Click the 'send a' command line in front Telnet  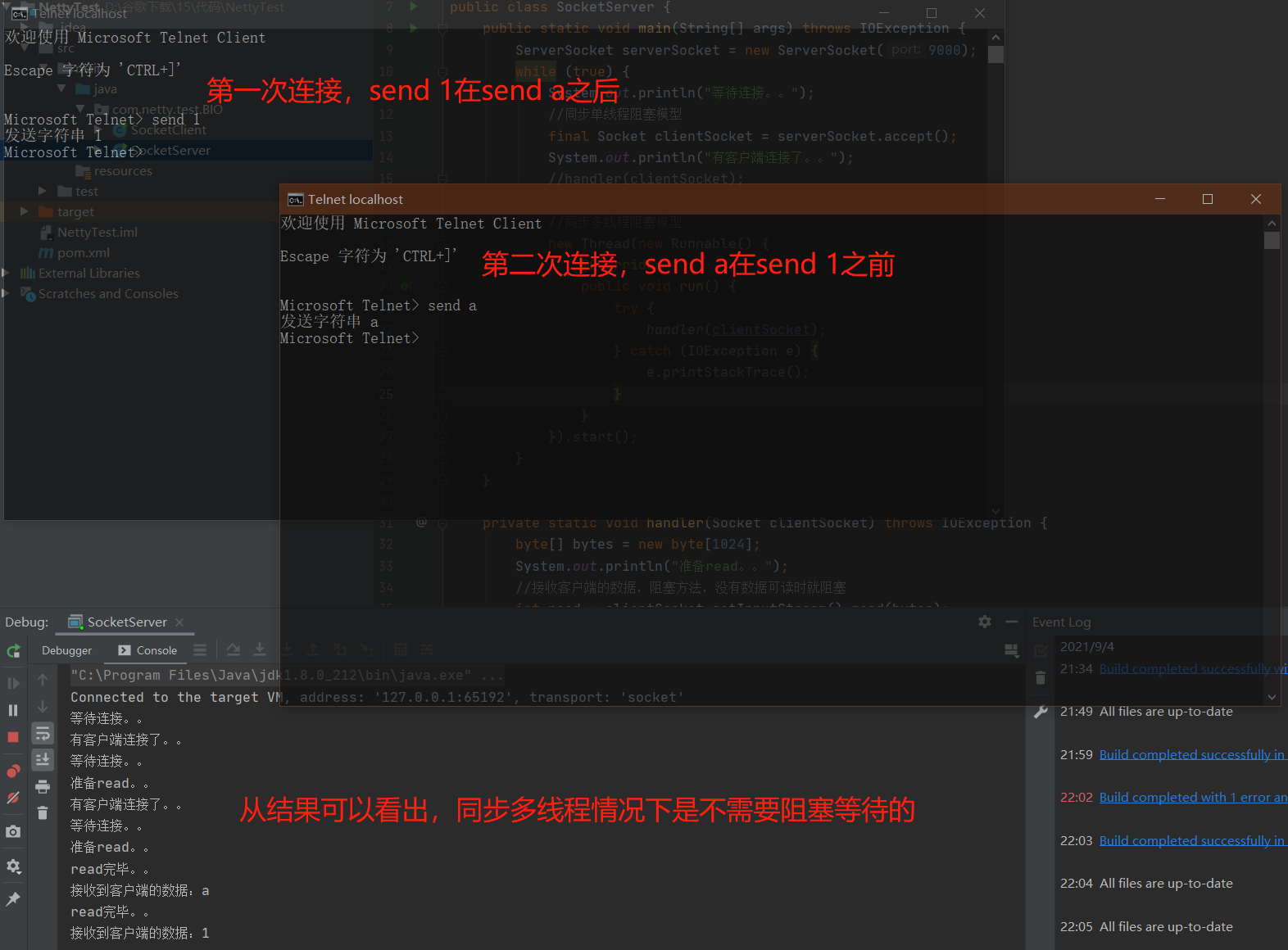379,305
